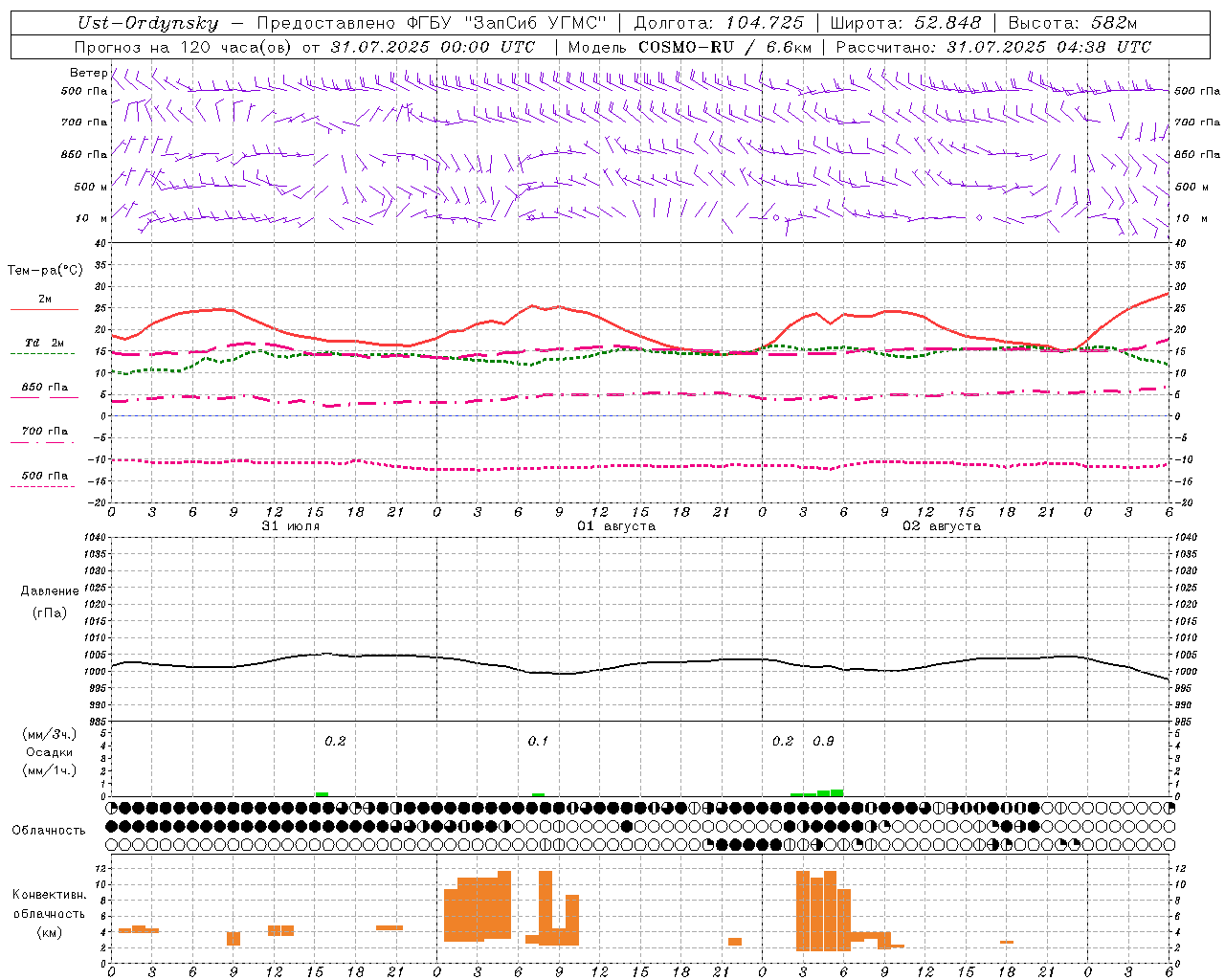This screenshot has width=1225, height=980.
Task: Click the 31 июля date label
Action: pyautogui.click(x=291, y=526)
